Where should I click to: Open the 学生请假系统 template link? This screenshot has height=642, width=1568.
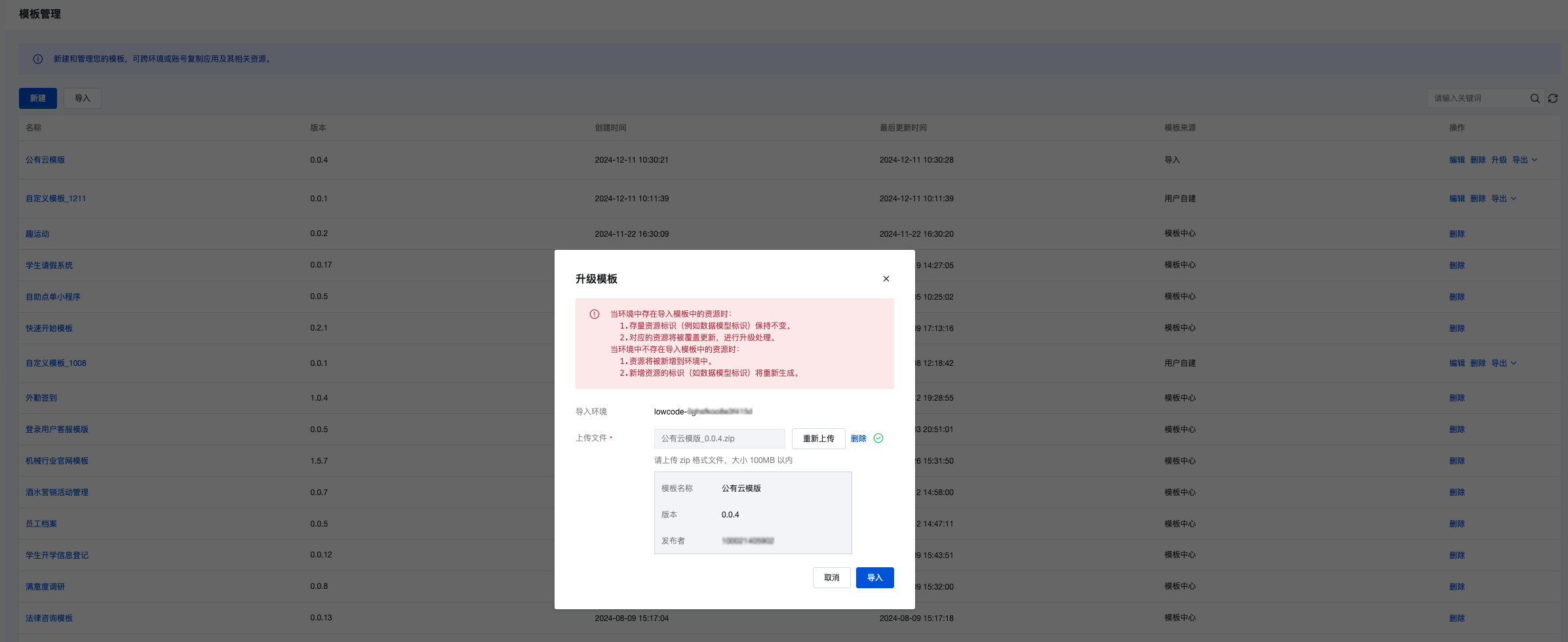tap(49, 266)
